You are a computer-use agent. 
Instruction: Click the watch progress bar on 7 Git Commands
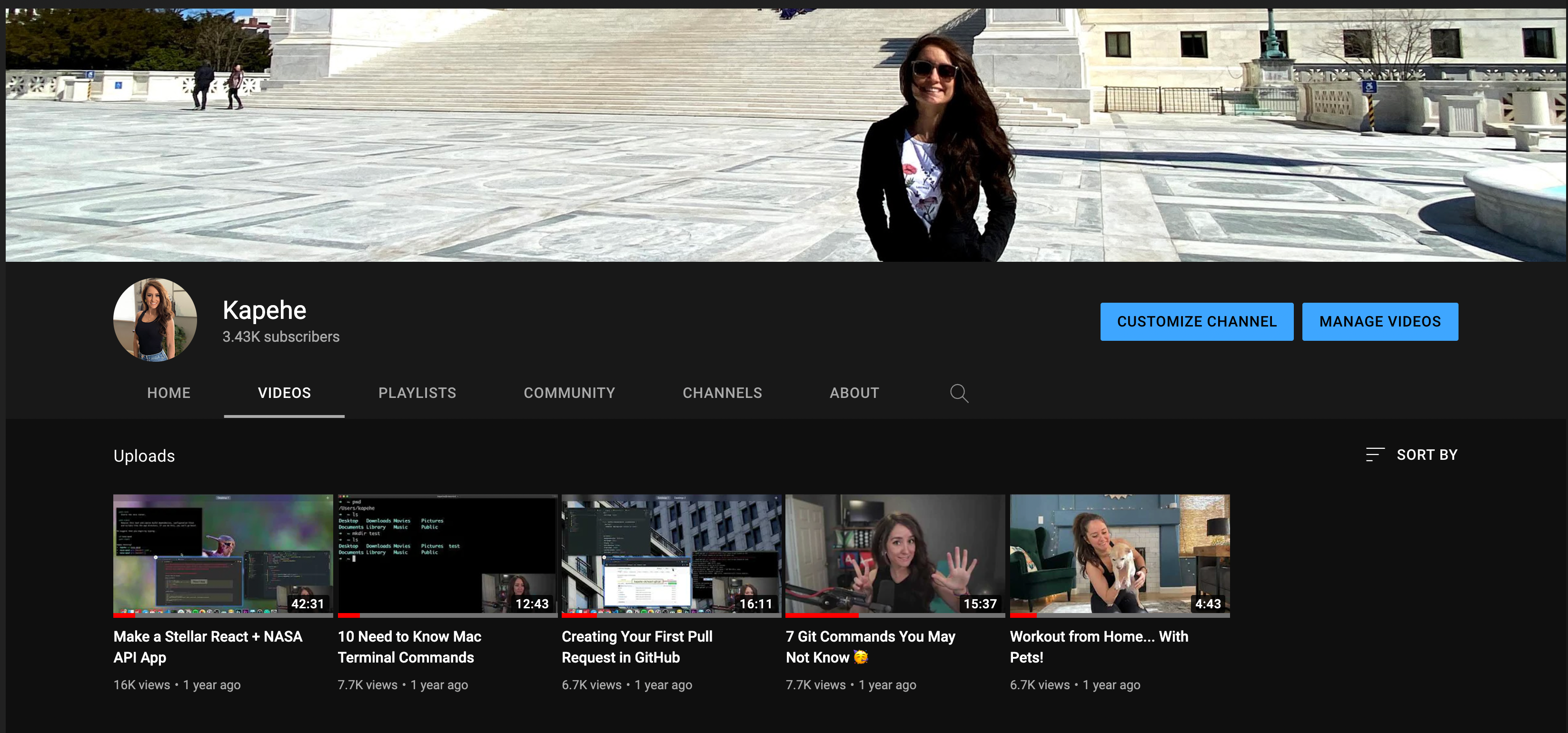pos(895,615)
